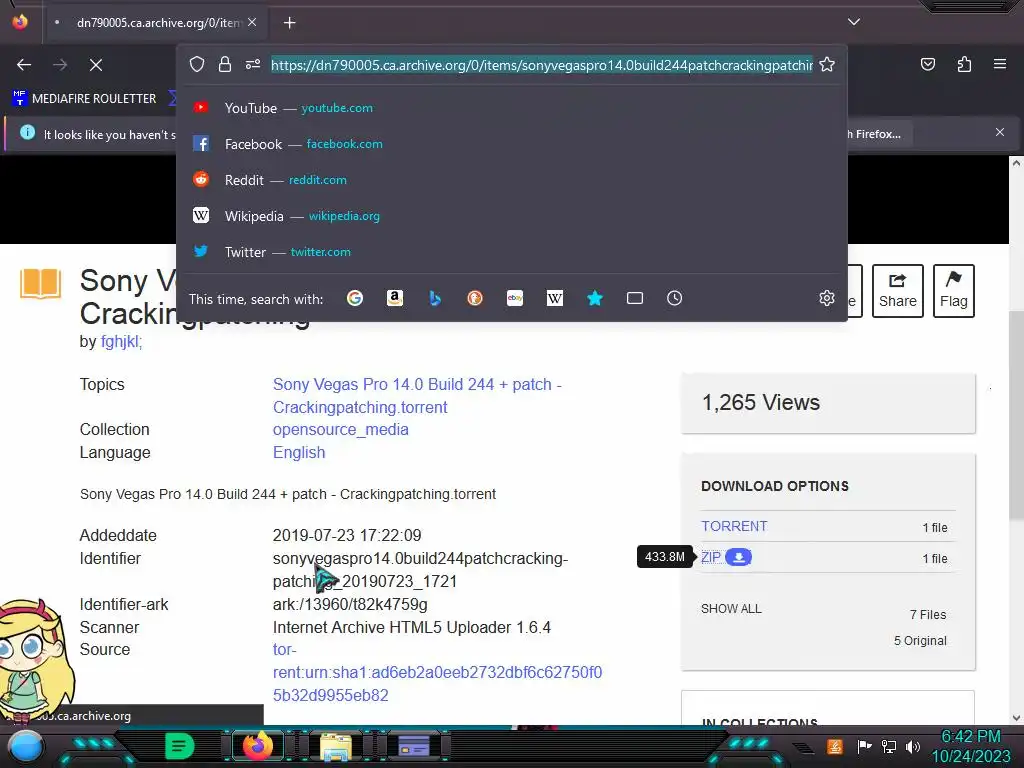Viewport: 1024px width, 768px height.
Task: Click the URL address field
Action: coord(541,65)
